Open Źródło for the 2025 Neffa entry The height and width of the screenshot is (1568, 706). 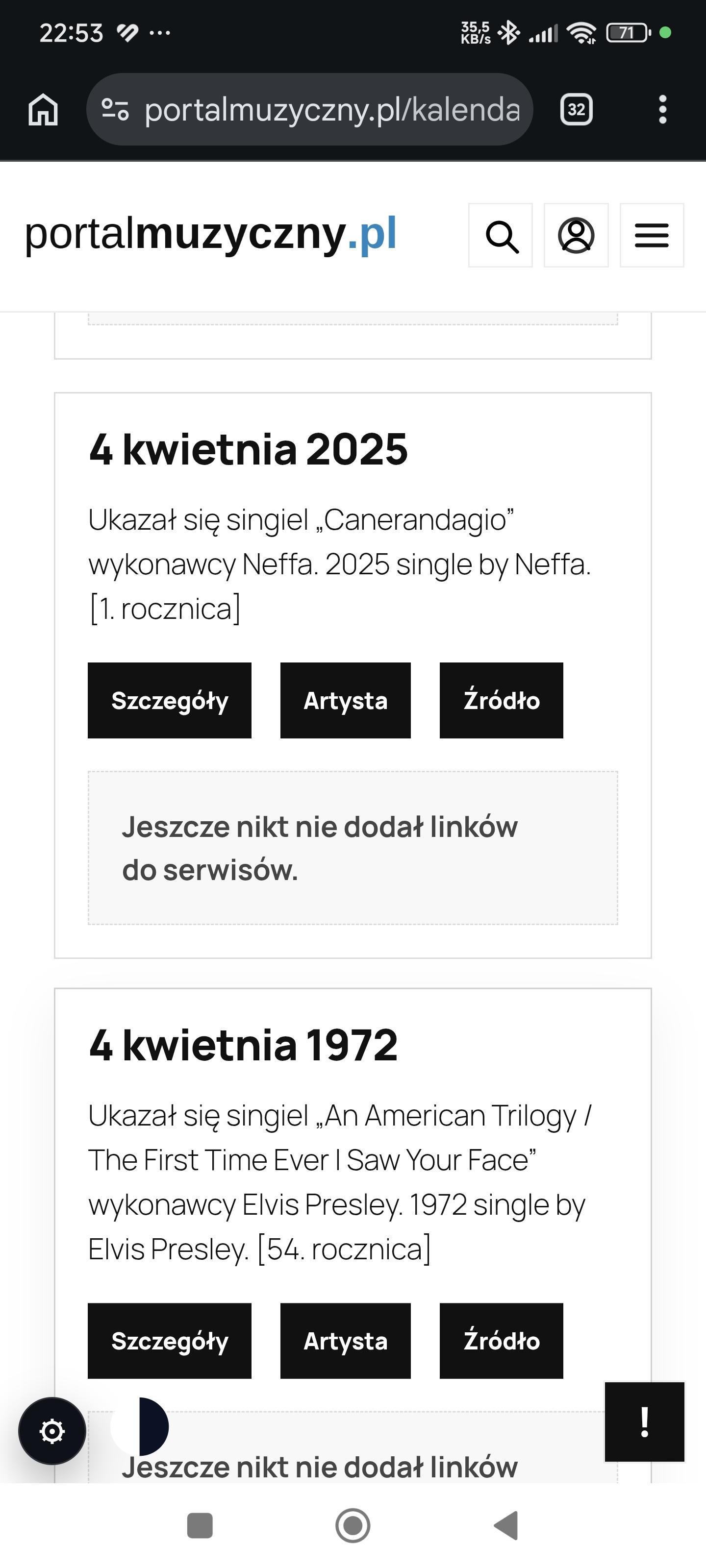[x=501, y=700]
